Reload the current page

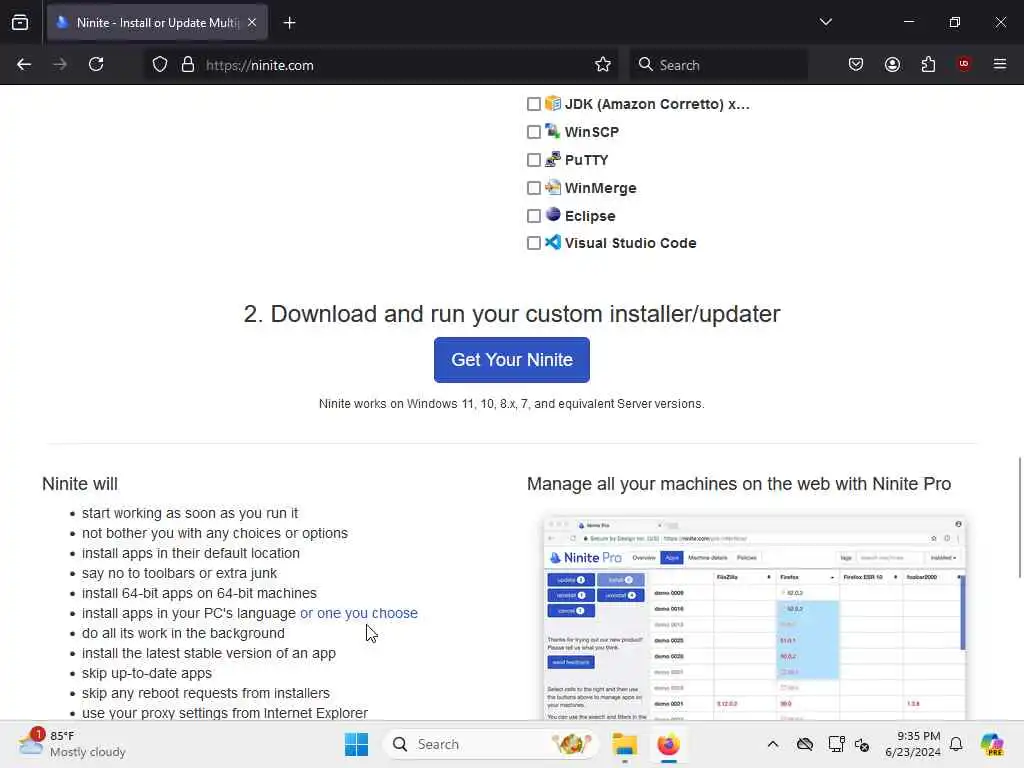[x=96, y=65]
